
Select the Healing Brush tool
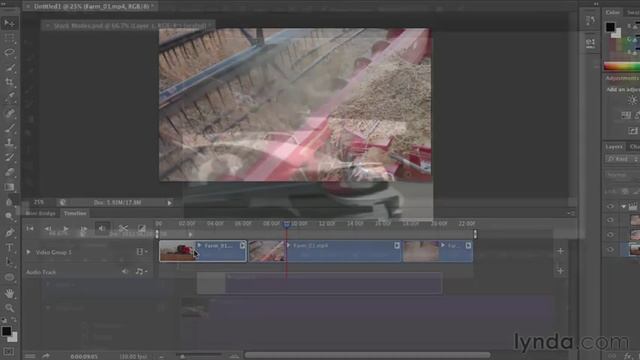point(9,113)
